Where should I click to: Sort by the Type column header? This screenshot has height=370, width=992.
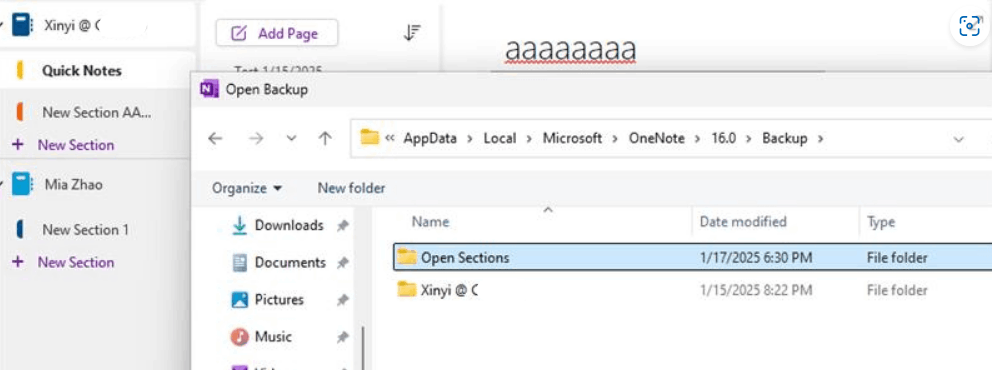(881, 222)
